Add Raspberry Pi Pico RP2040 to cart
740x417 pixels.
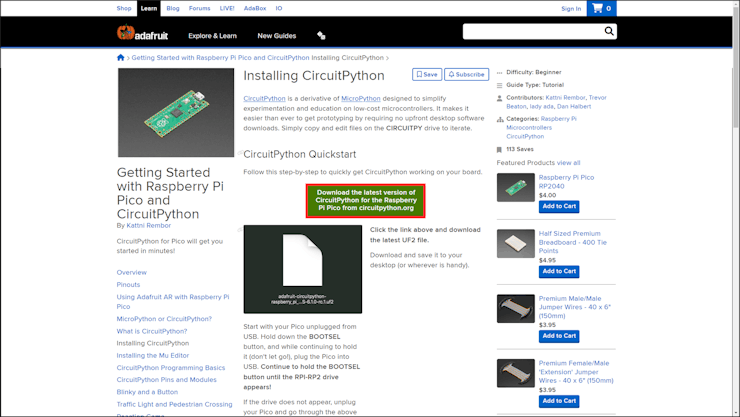(559, 206)
